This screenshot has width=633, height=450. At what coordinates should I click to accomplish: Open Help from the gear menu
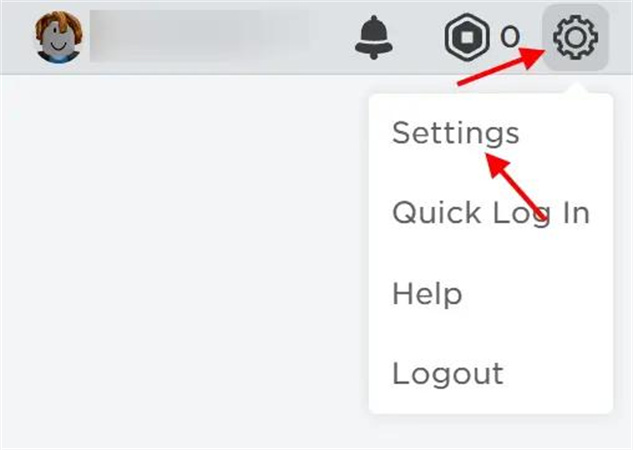[427, 293]
